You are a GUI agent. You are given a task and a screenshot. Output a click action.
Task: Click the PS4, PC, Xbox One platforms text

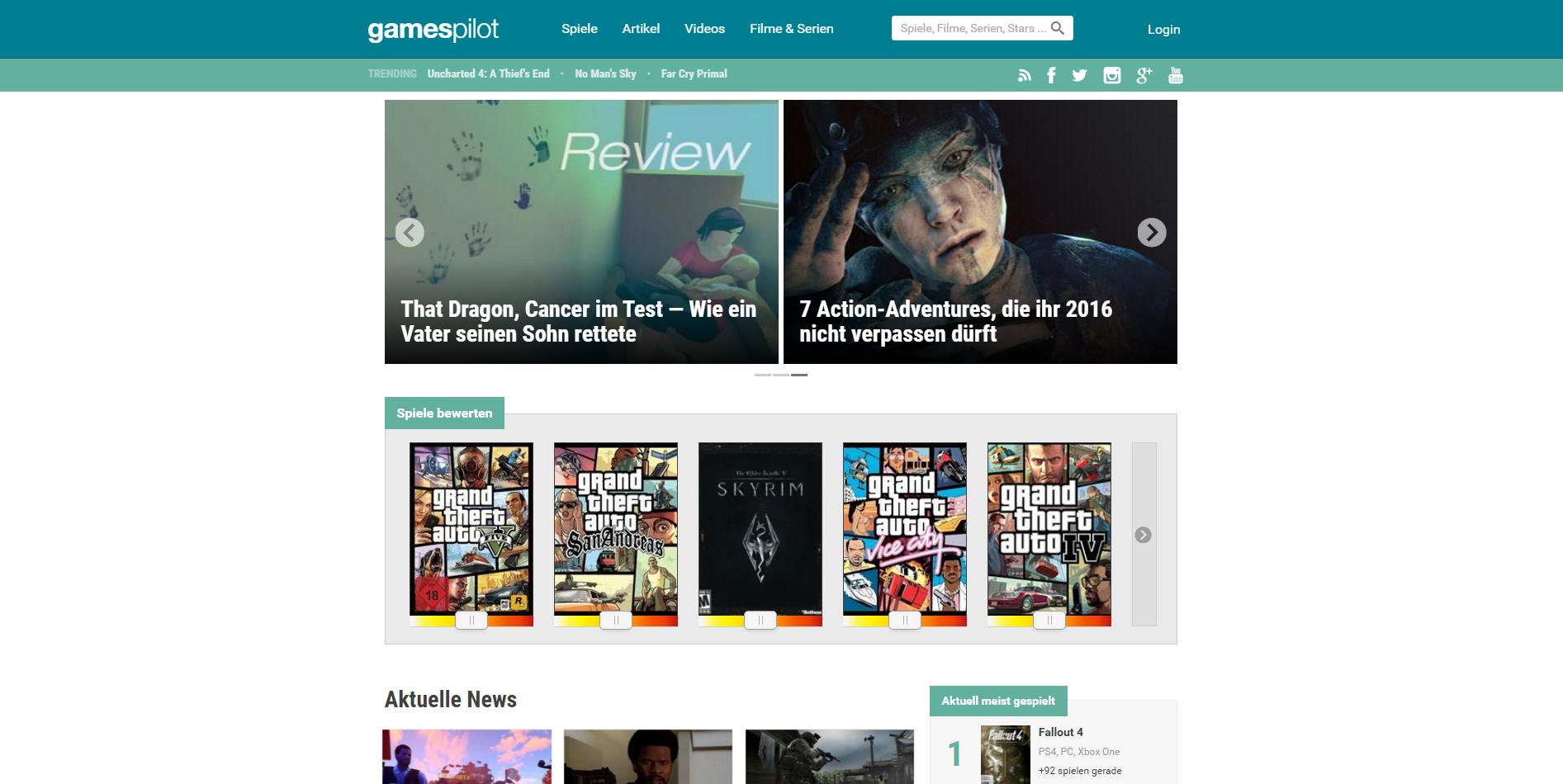[1079, 752]
